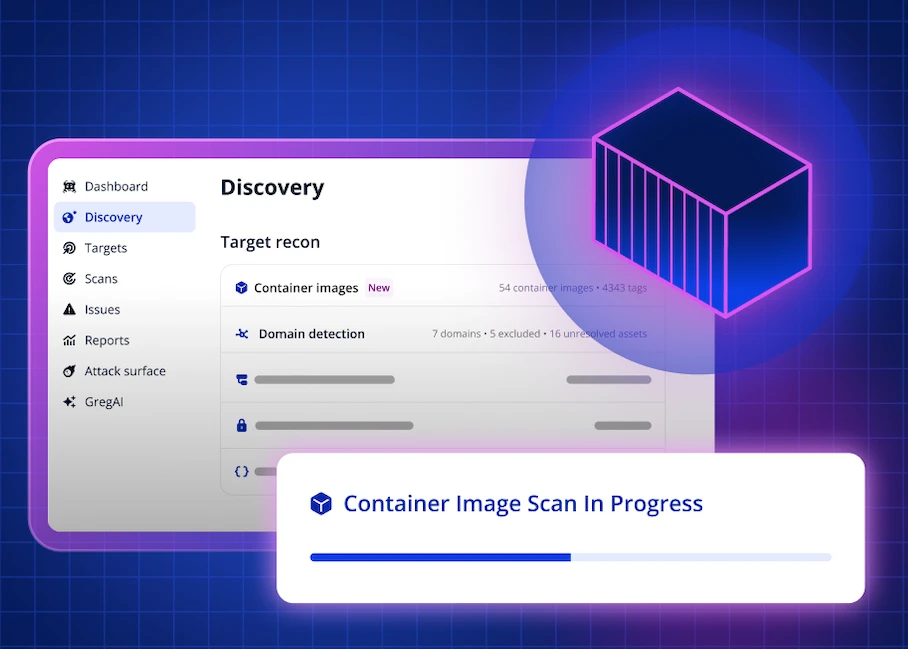
Task: Click the Dashboard crown icon in sidebar
Action: (70, 186)
